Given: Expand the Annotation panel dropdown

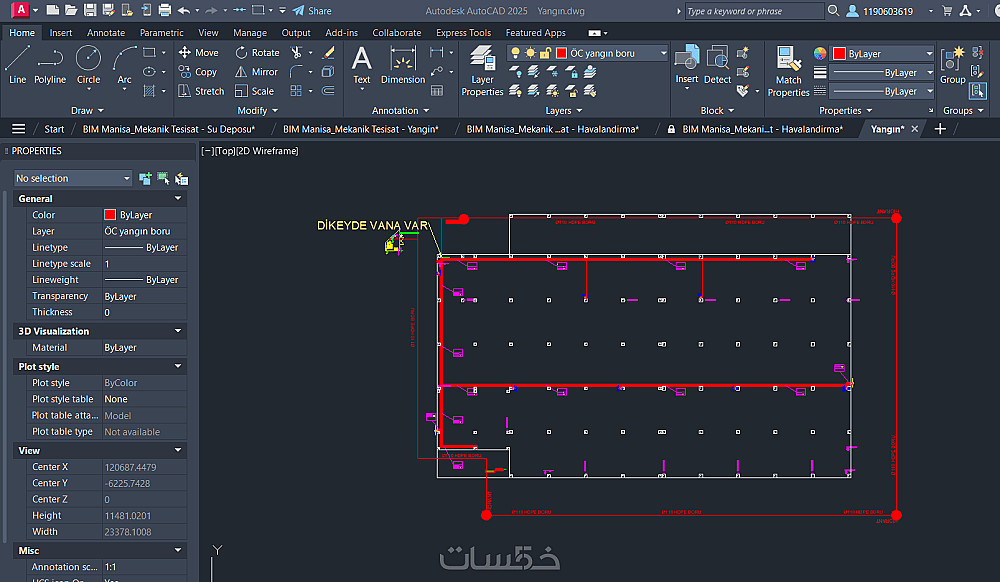Looking at the screenshot, I should tap(401, 110).
